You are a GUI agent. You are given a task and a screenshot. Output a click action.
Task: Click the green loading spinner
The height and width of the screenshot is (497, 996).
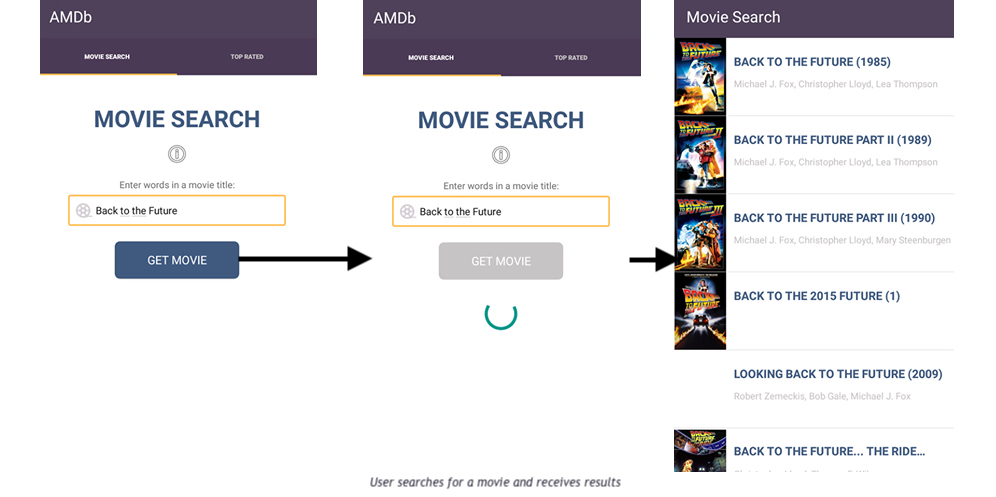coord(501,314)
